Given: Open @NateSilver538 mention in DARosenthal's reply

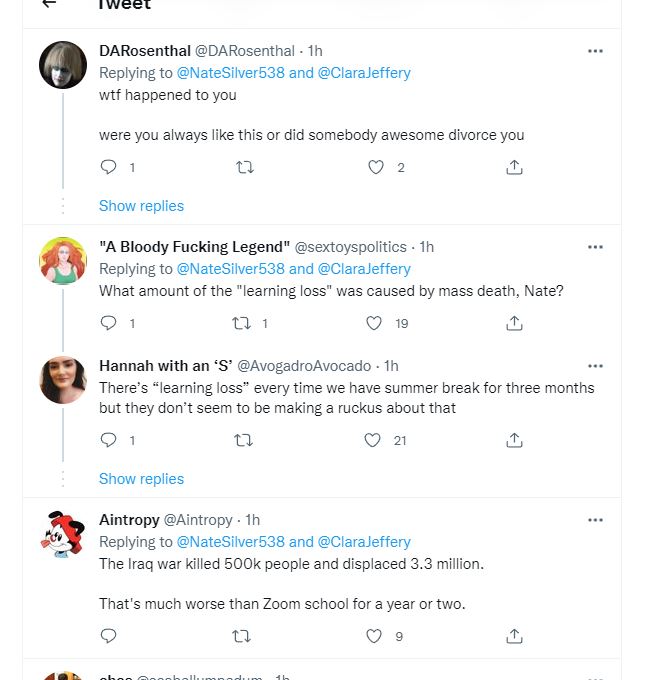Looking at the screenshot, I should [230, 73].
